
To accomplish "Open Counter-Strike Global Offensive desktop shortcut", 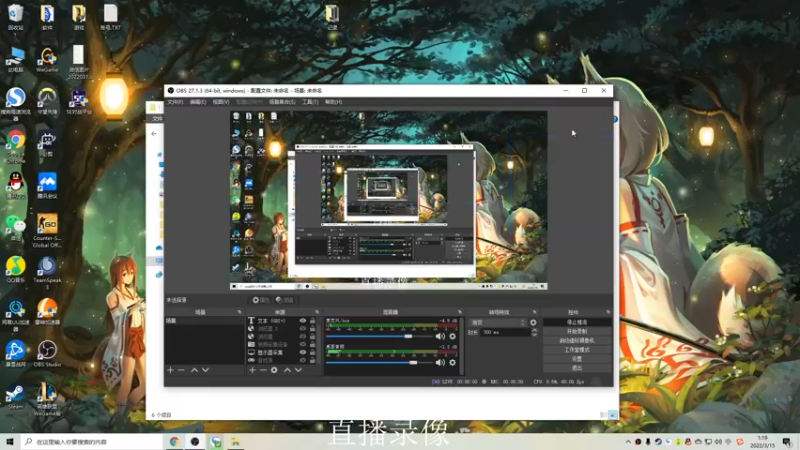I will pyautogui.click(x=47, y=231).
